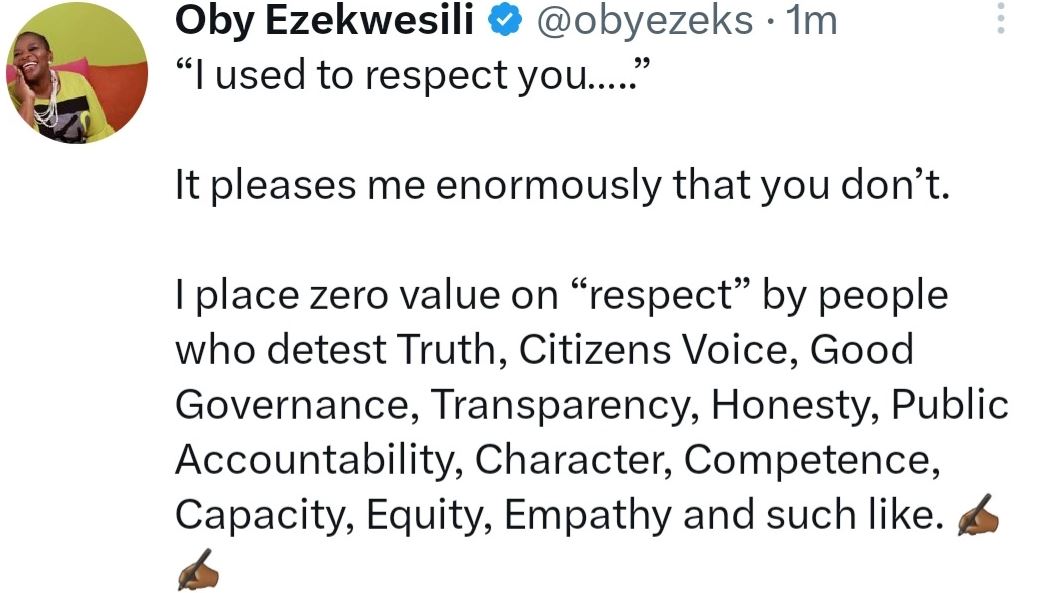Screen dimensions: 1047x593
Task: Click the sentence "It pleases me enormously that you don't."
Action: (560, 185)
